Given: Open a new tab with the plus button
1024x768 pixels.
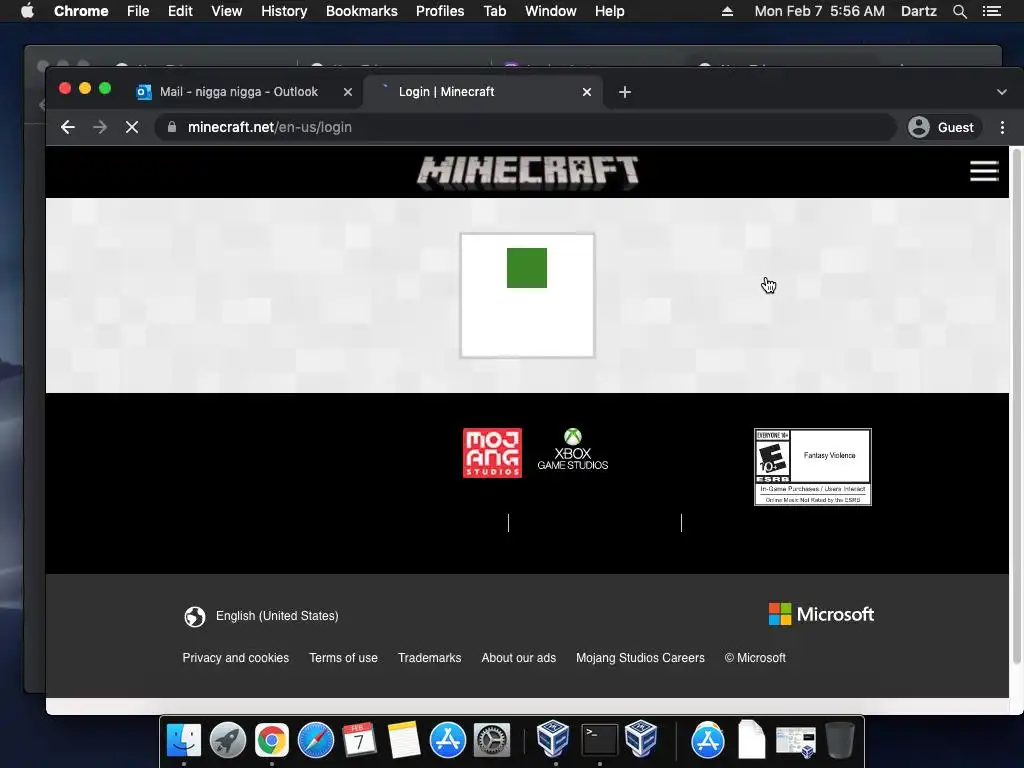Looking at the screenshot, I should [625, 92].
